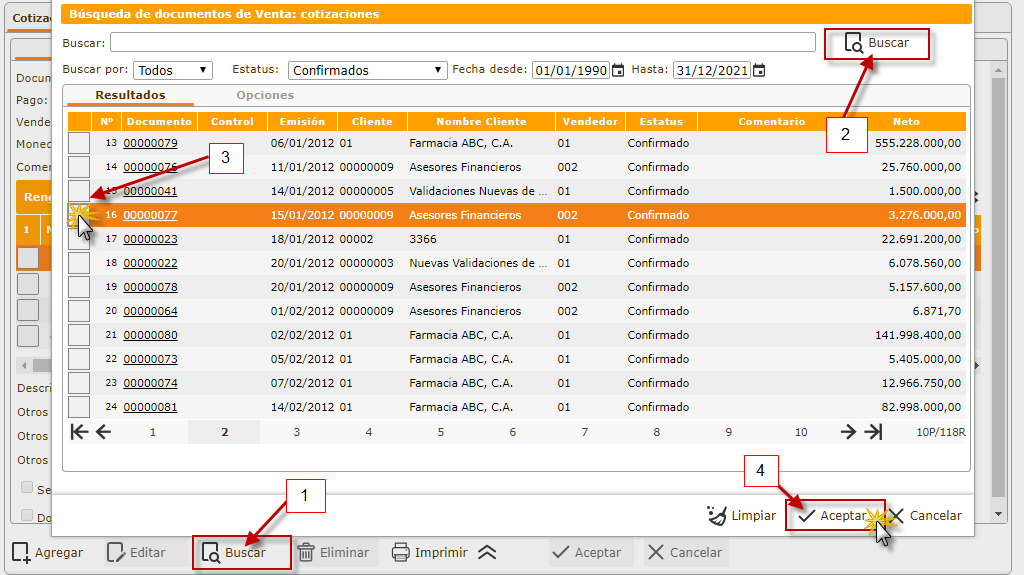Open the Hasta date calendar picker

759,71
